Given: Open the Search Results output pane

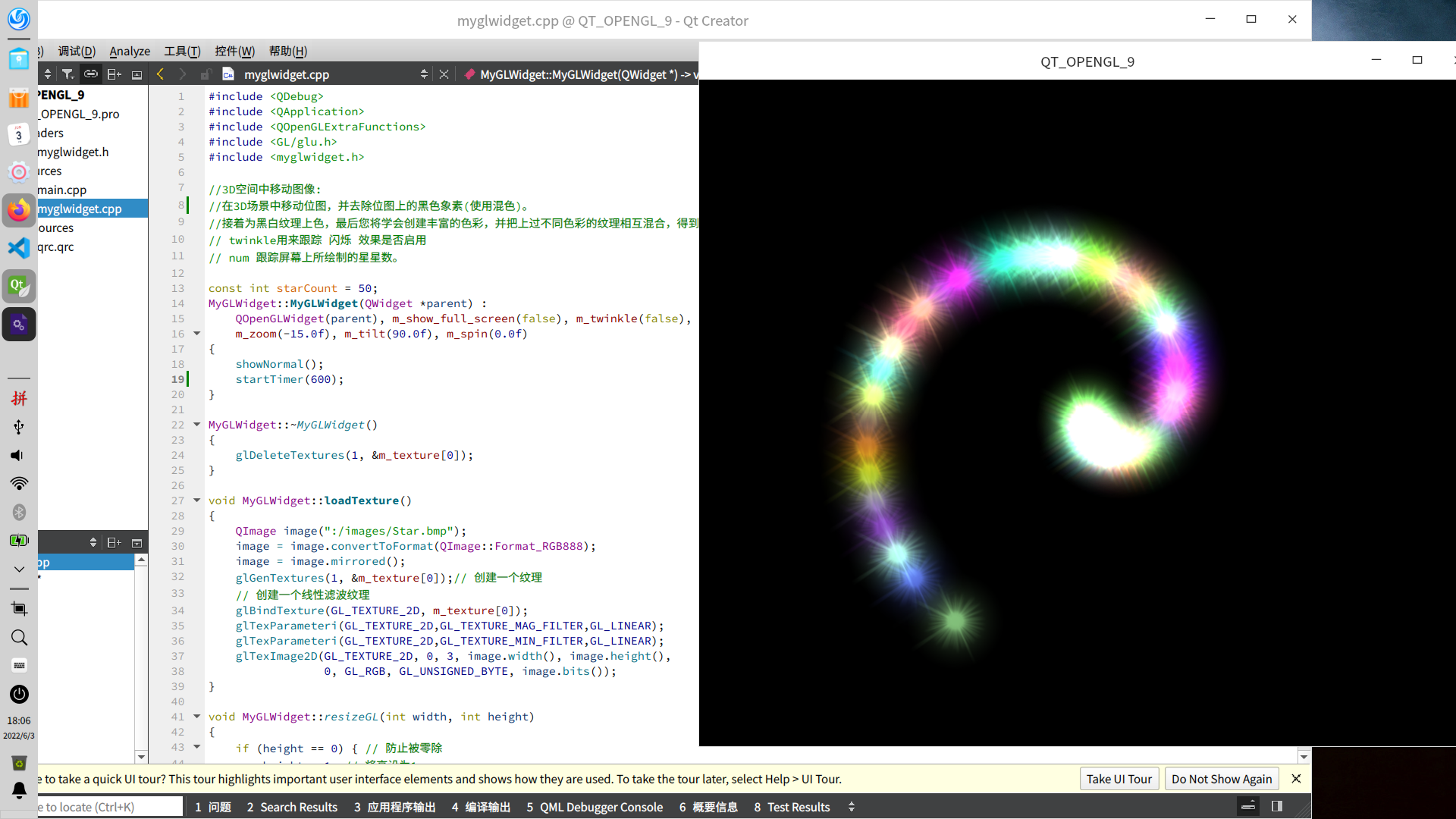Looking at the screenshot, I should [292, 807].
